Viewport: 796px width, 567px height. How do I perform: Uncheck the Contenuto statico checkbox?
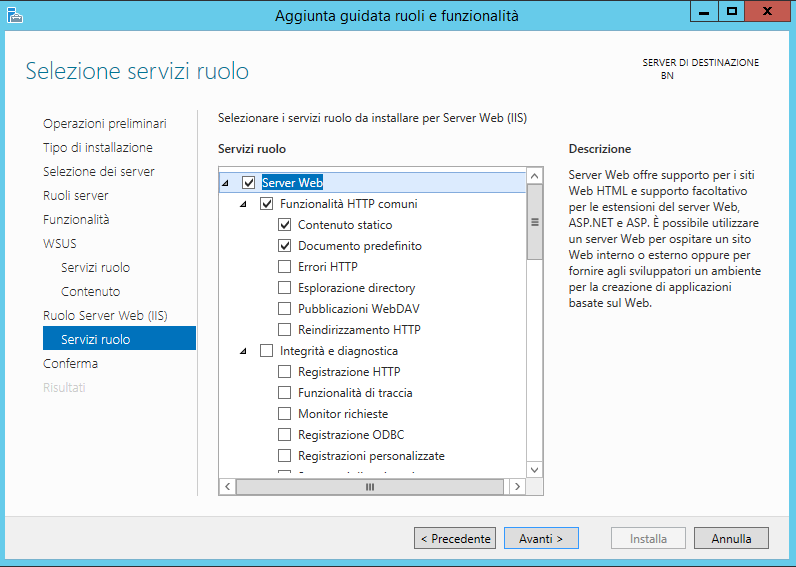(284, 224)
